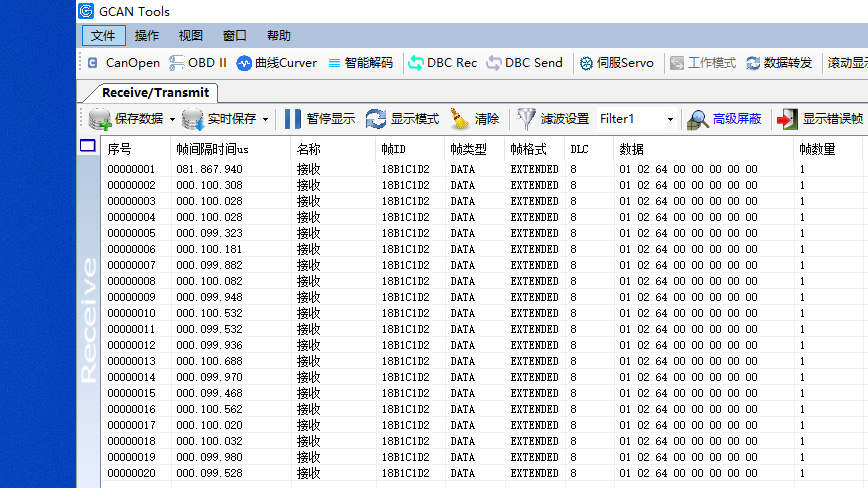Click interval value 000.100.532
Viewport: 868px width, 488px height.
pyautogui.click(x=209, y=313)
